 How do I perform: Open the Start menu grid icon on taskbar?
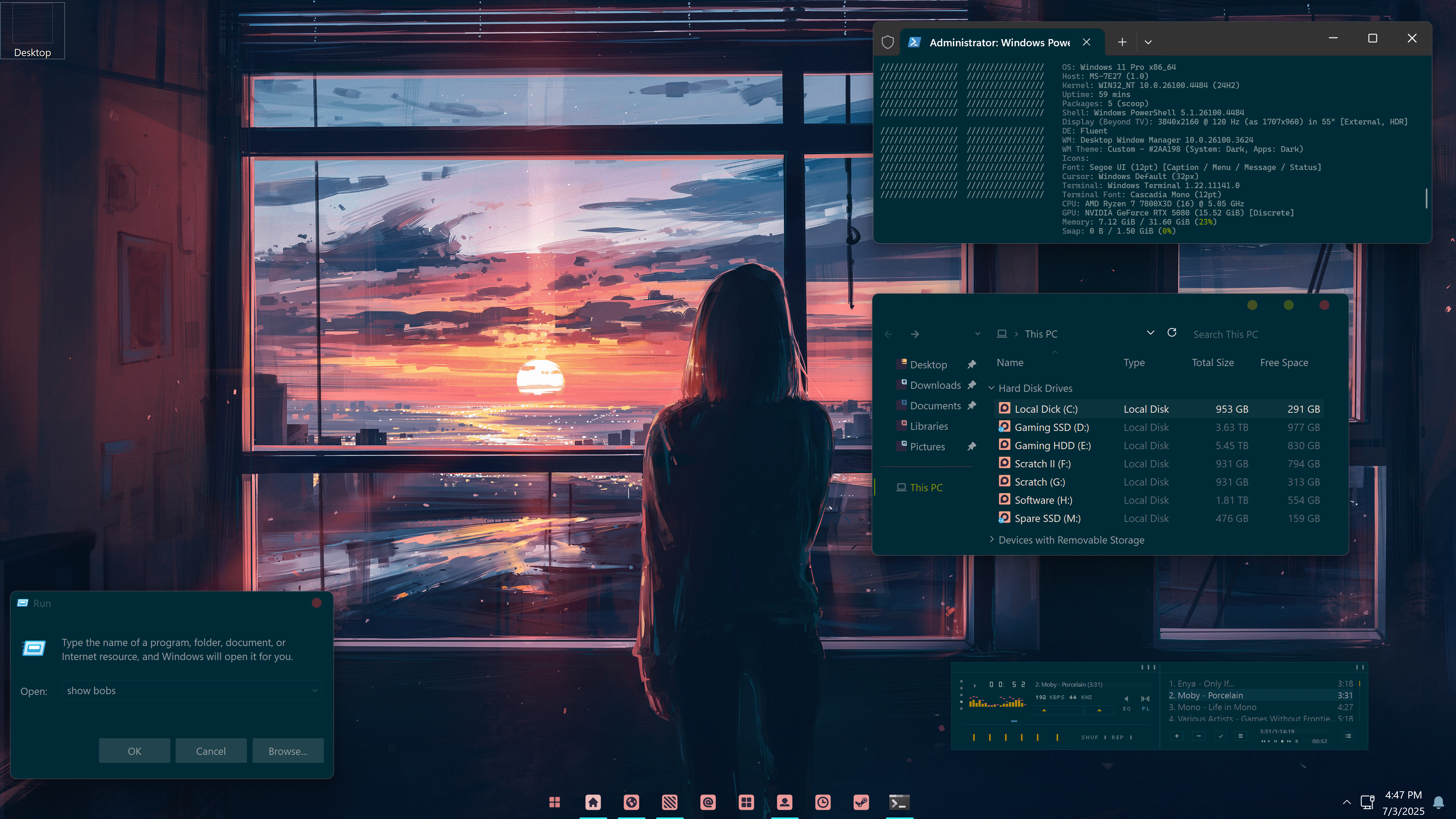coord(554,802)
